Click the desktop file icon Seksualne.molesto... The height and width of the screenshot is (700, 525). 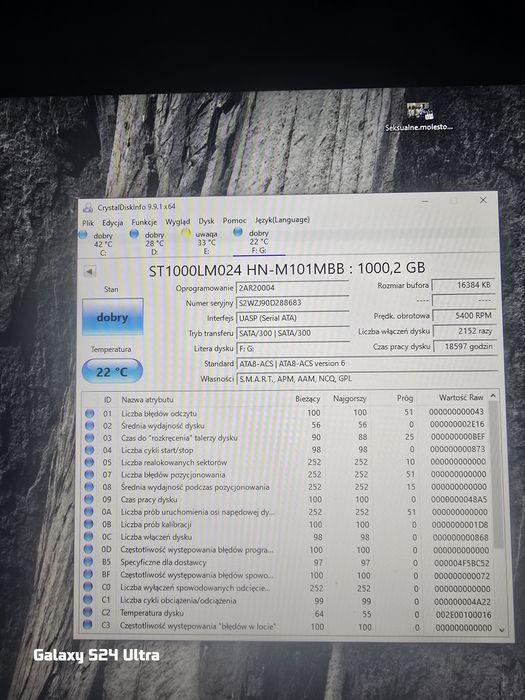pos(419,117)
